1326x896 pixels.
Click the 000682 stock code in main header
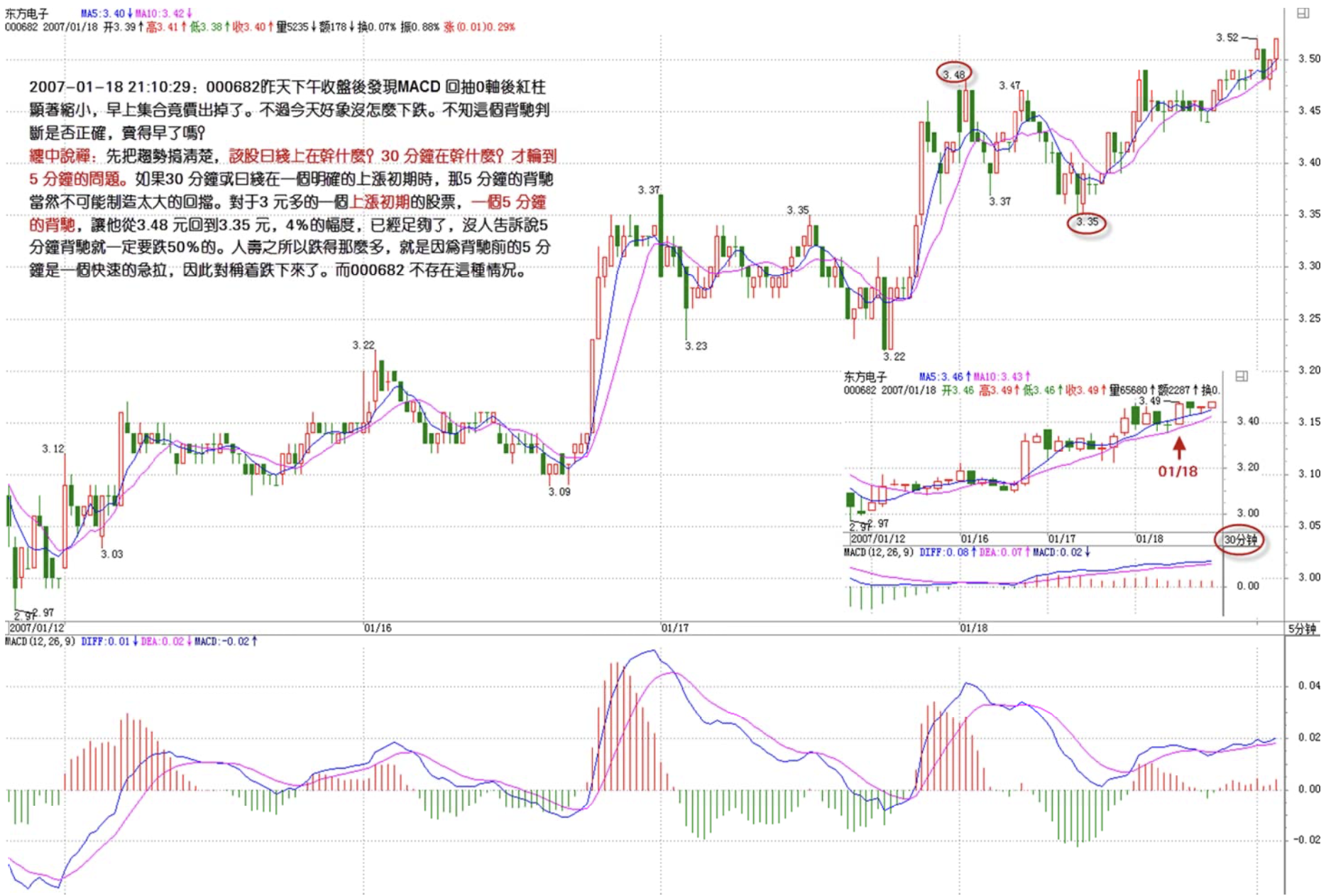pyautogui.click(x=21, y=27)
